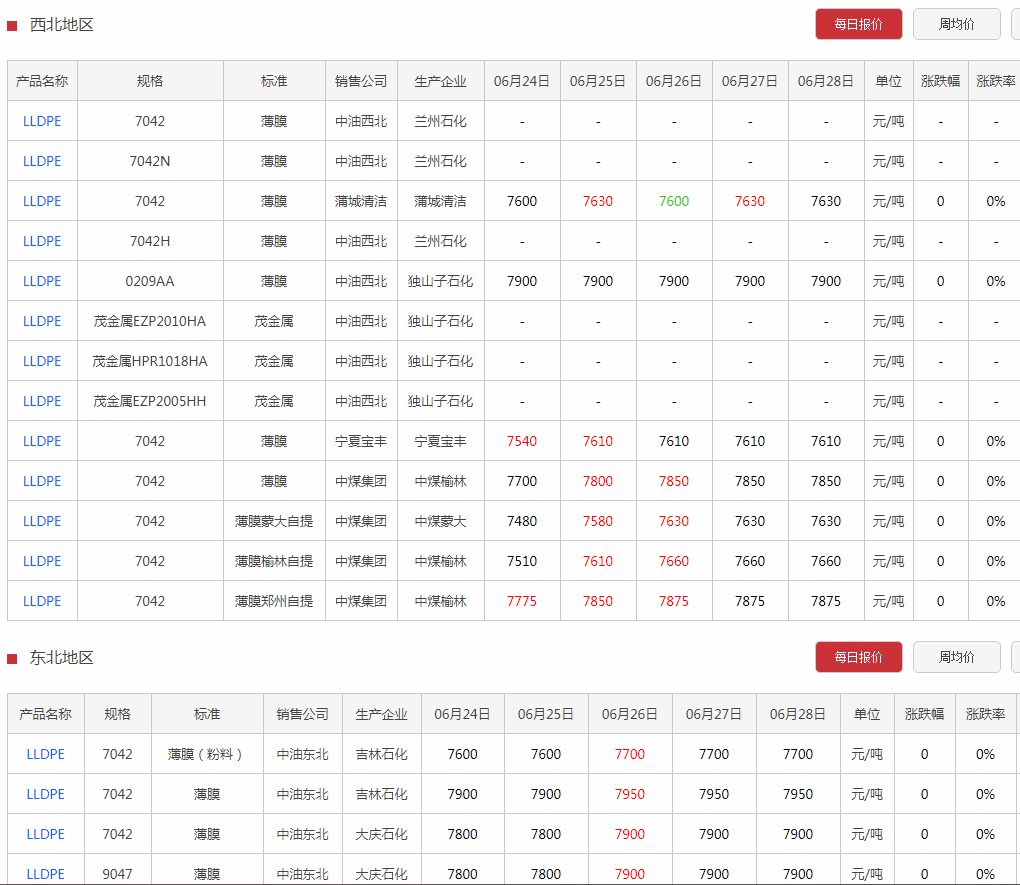This screenshot has height=885, width=1020.
Task: Open LLDPE link in 薄膜榆林自提 row
Action: point(42,561)
